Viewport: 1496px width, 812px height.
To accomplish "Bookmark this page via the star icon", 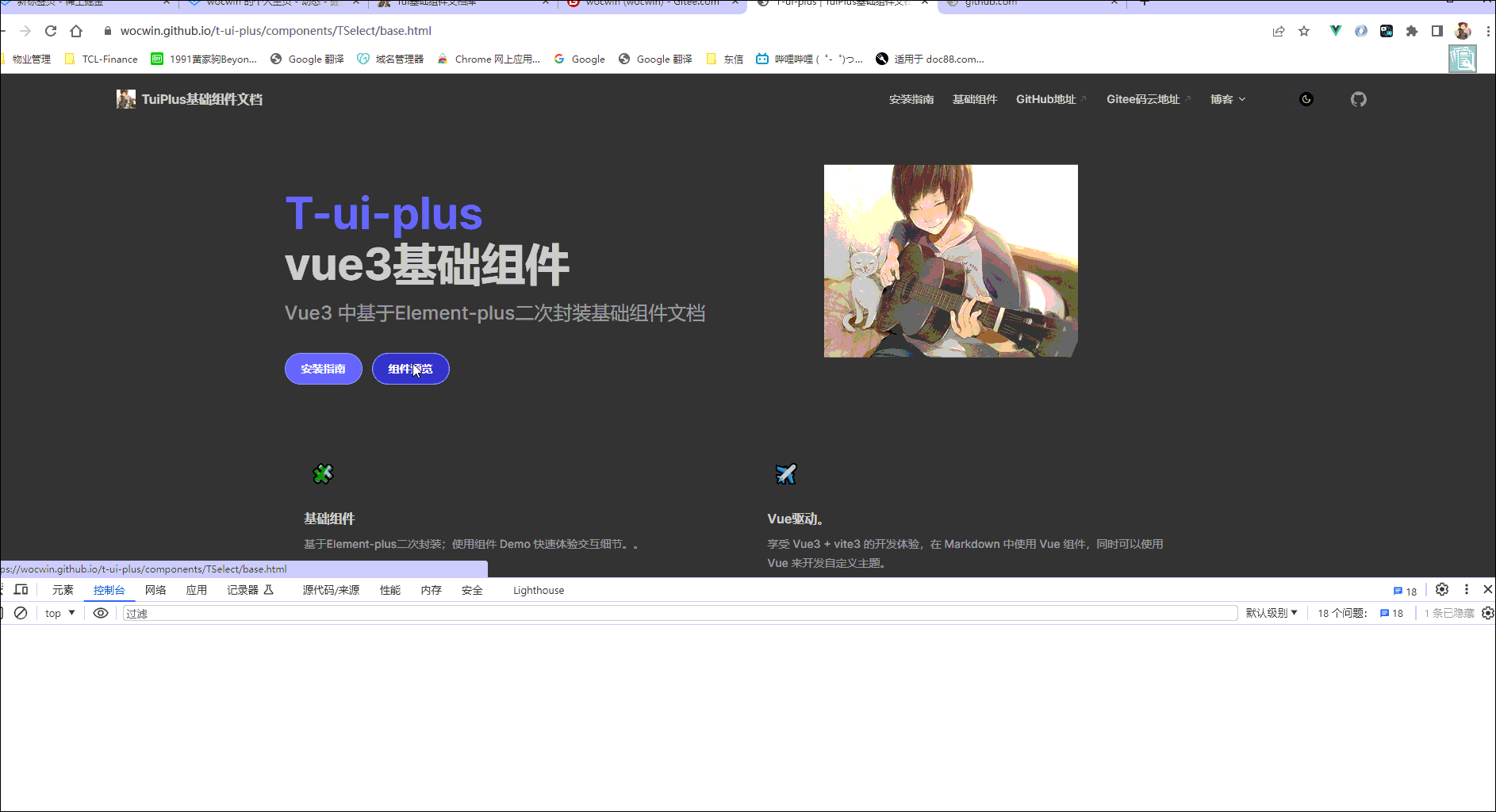I will [1304, 31].
